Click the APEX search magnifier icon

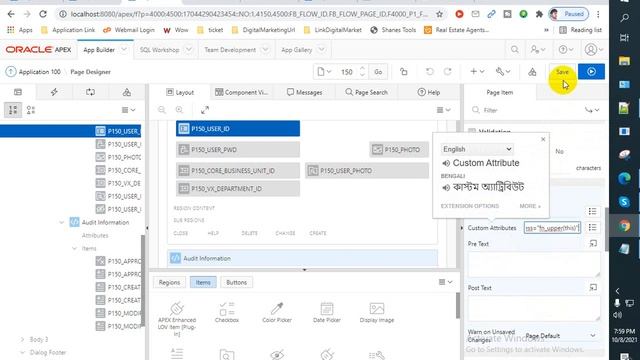pos(515,50)
